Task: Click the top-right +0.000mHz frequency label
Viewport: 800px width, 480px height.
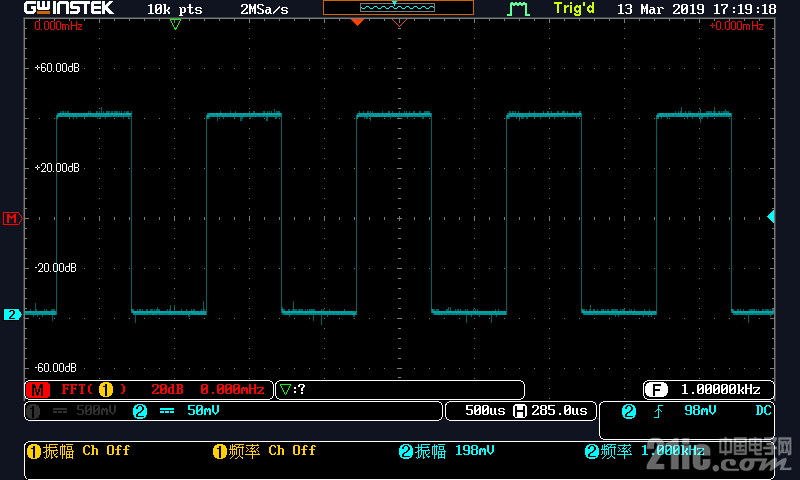Action: (736, 26)
